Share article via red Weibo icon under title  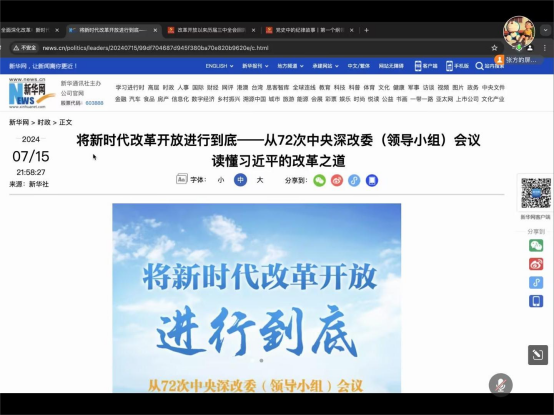pos(337,180)
